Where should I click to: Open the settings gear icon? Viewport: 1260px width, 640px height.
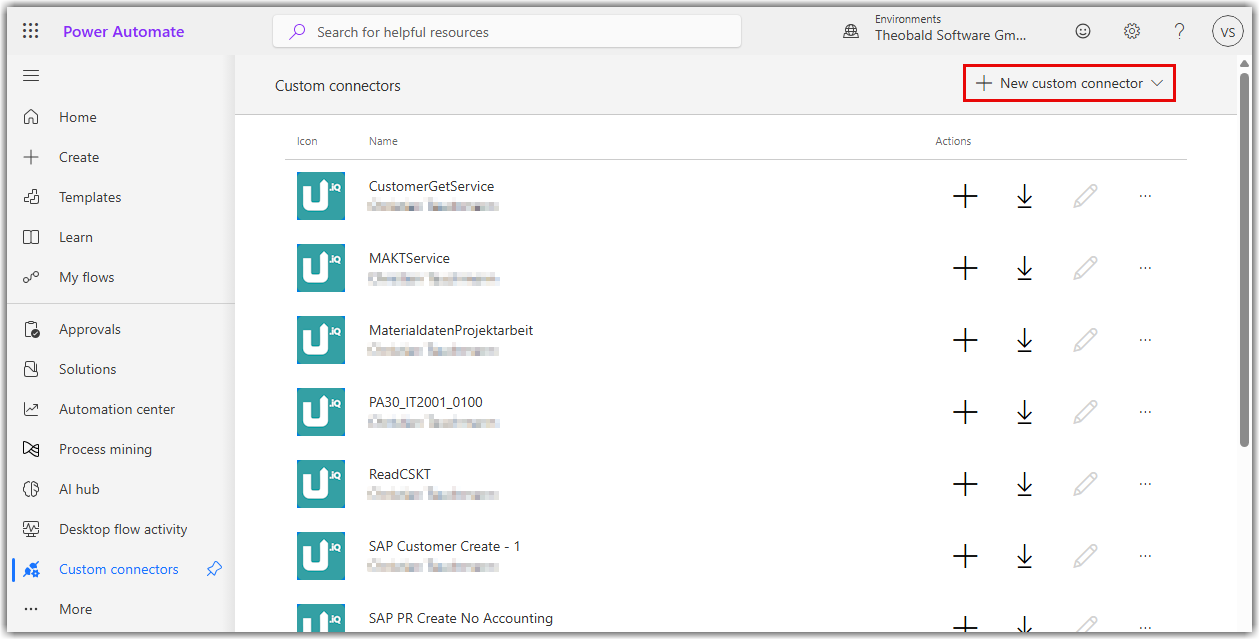(1132, 31)
